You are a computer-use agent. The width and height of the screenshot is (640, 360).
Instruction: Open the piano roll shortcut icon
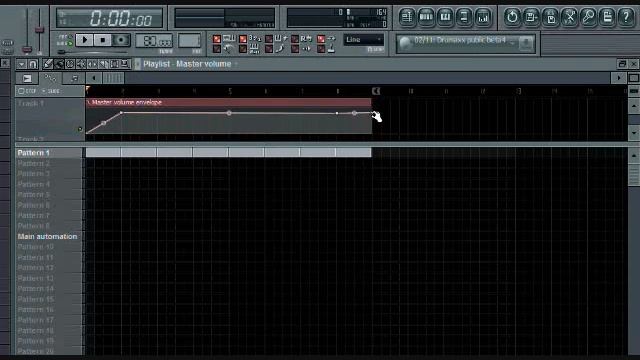(x=445, y=17)
